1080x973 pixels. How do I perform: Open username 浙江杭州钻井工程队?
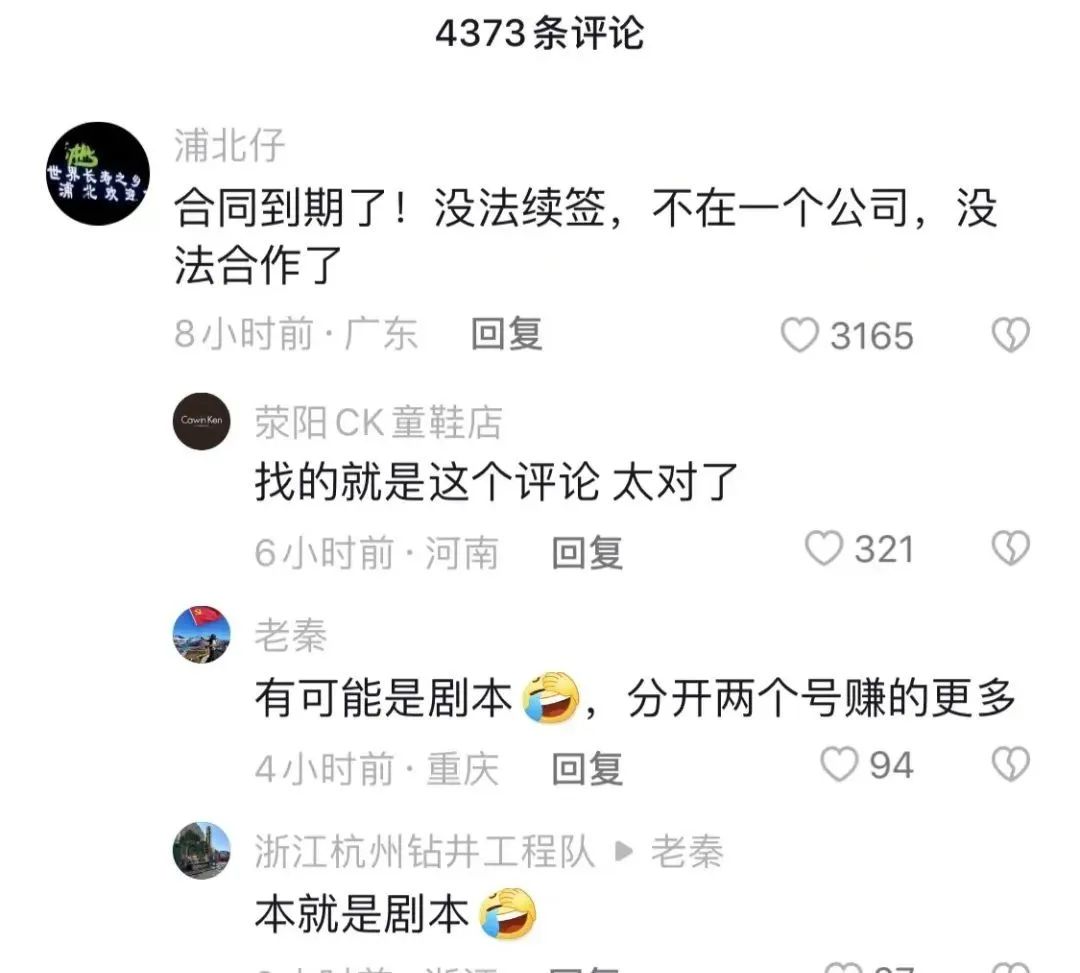click(x=424, y=851)
